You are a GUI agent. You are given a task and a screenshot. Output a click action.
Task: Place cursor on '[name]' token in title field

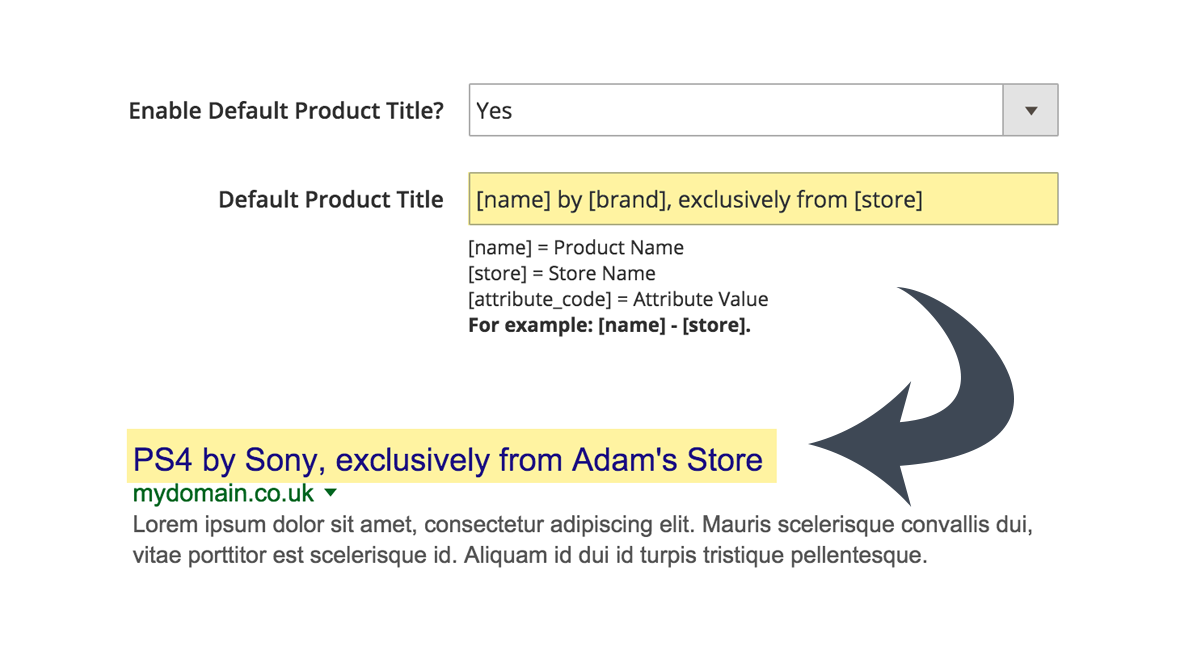point(513,200)
